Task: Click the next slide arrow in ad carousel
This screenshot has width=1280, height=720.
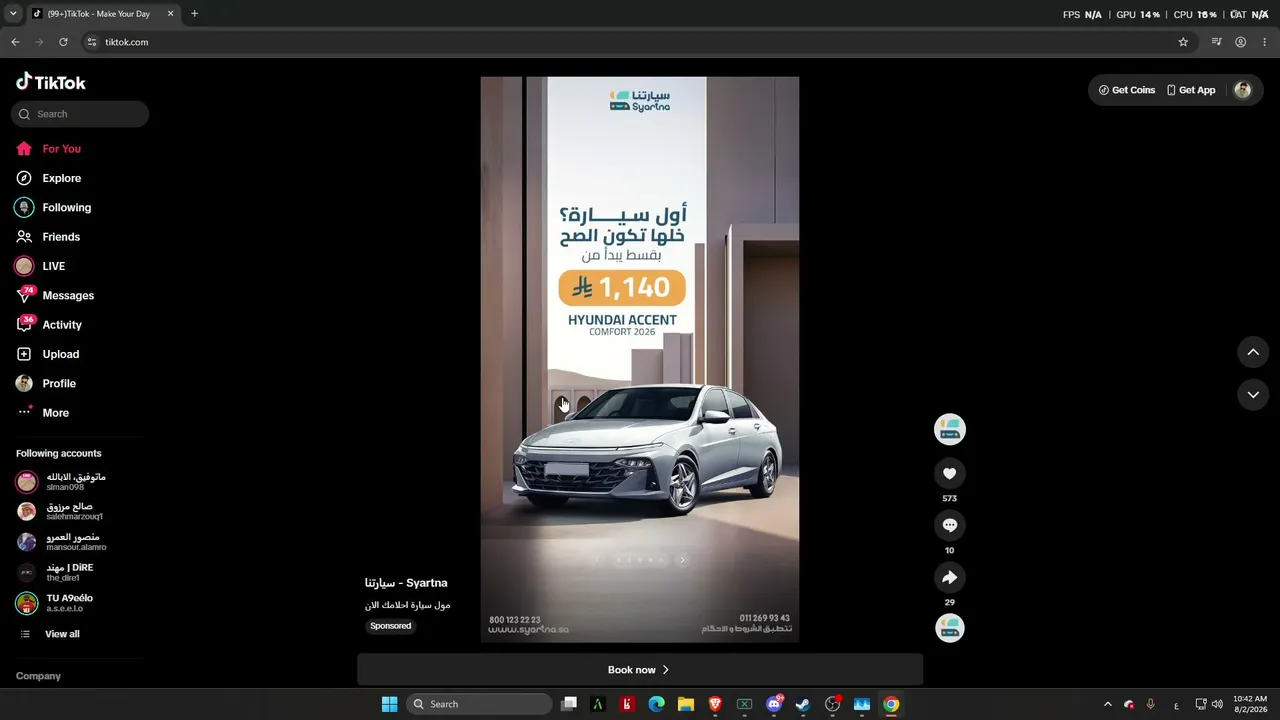Action: point(683,560)
